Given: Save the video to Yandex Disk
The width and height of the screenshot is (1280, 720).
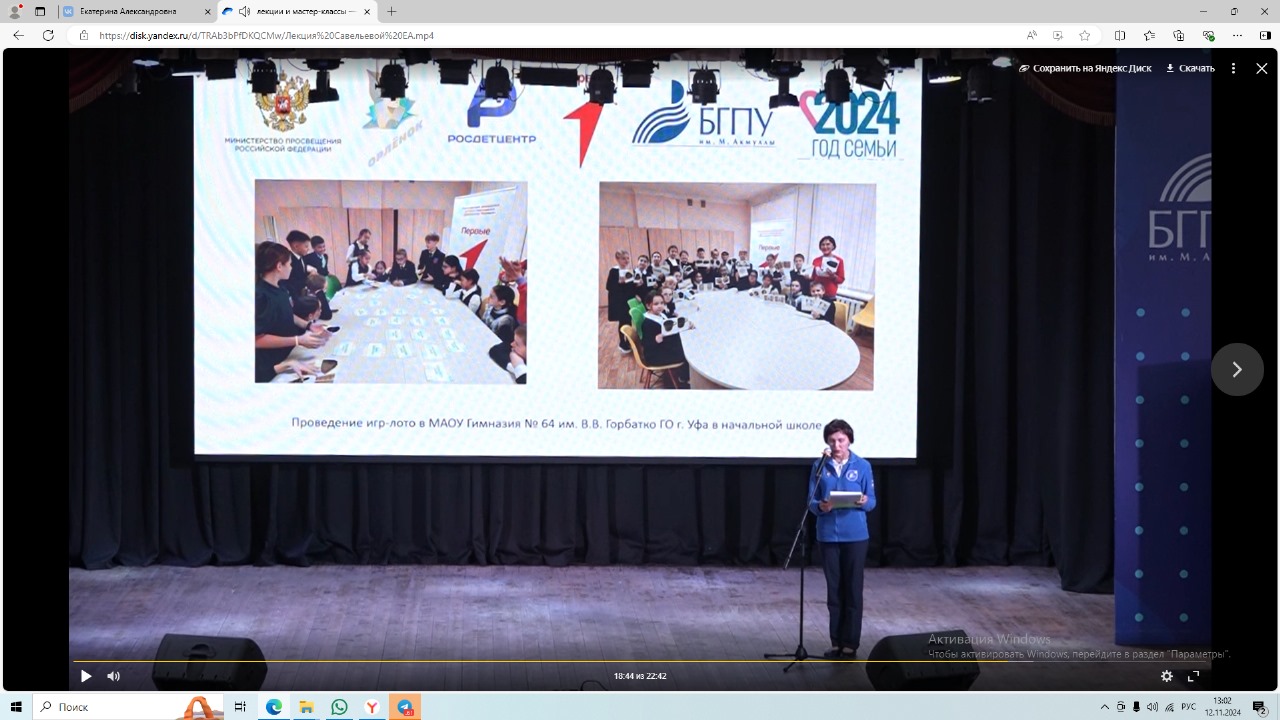Looking at the screenshot, I should (1085, 68).
